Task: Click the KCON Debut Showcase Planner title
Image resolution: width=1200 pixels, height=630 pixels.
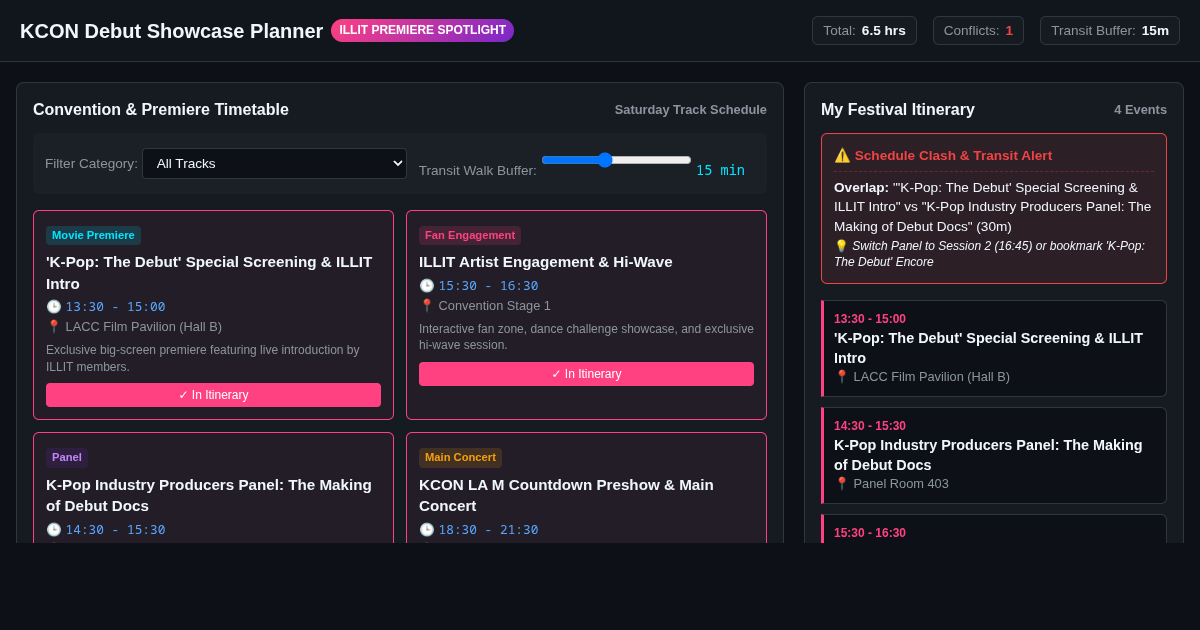Action: [x=172, y=31]
